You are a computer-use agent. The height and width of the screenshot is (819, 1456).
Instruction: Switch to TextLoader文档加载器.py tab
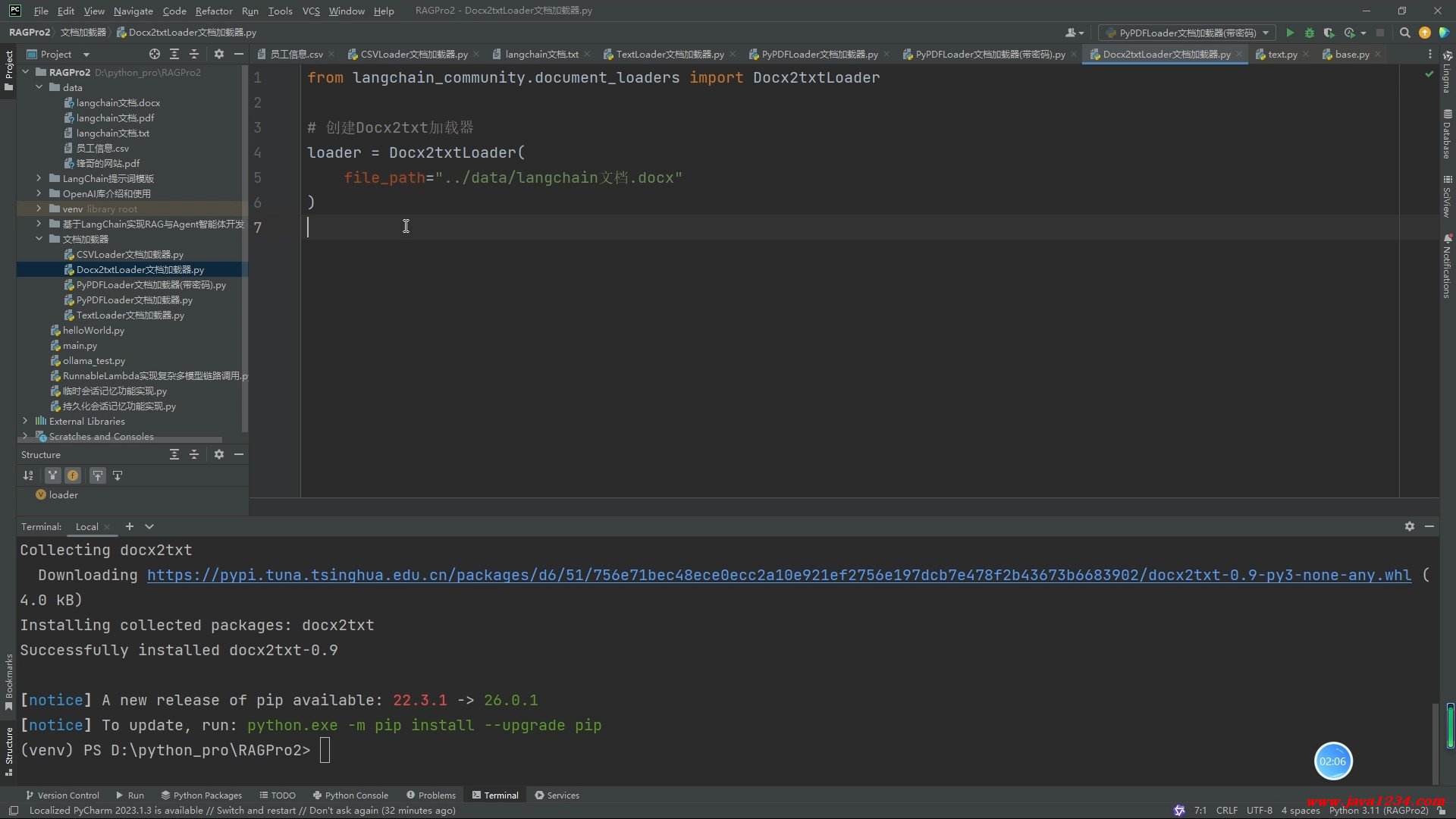click(669, 54)
